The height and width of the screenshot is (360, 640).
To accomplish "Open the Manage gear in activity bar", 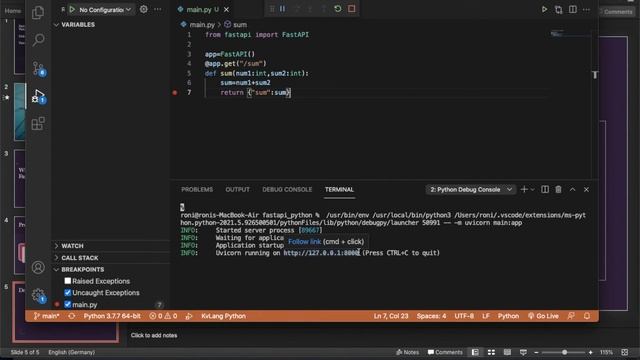I will click(x=38, y=295).
